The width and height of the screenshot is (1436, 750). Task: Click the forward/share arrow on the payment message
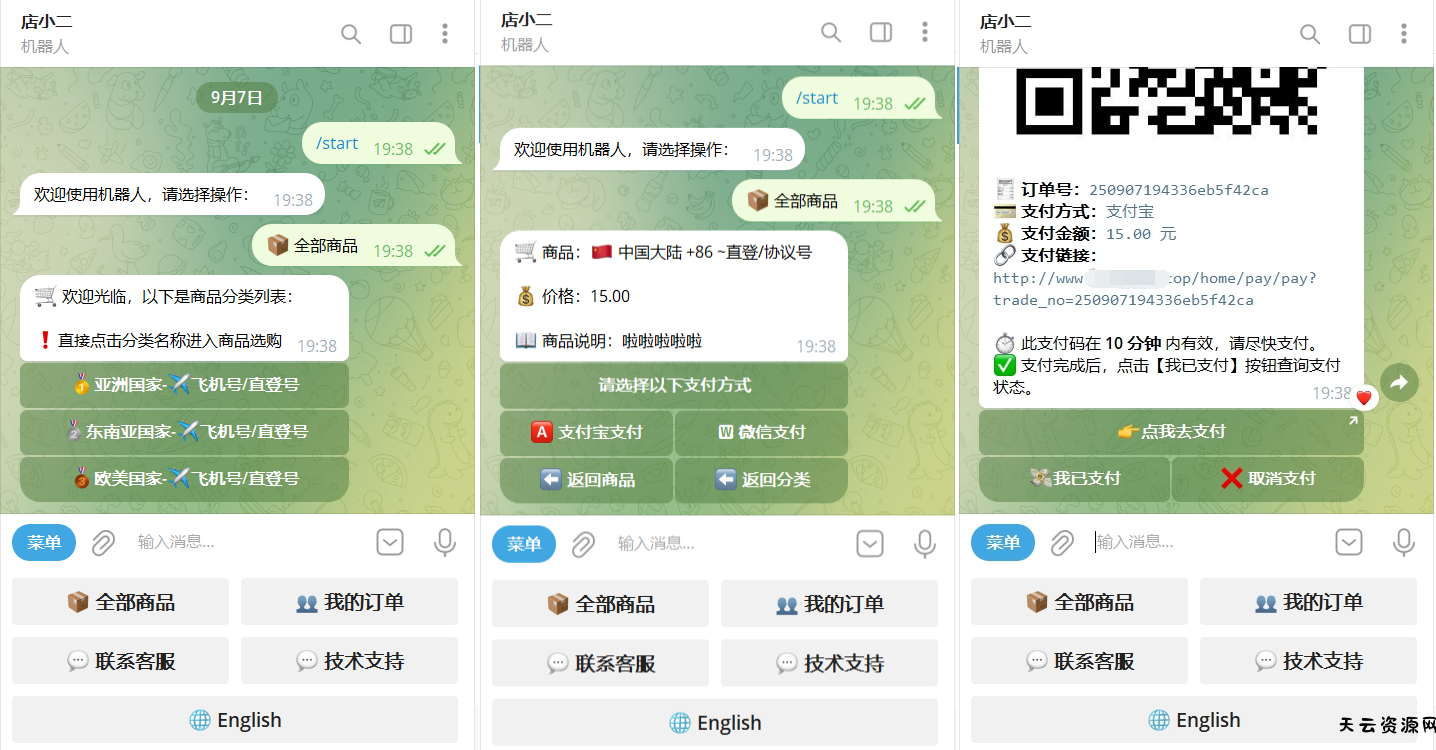[1399, 382]
